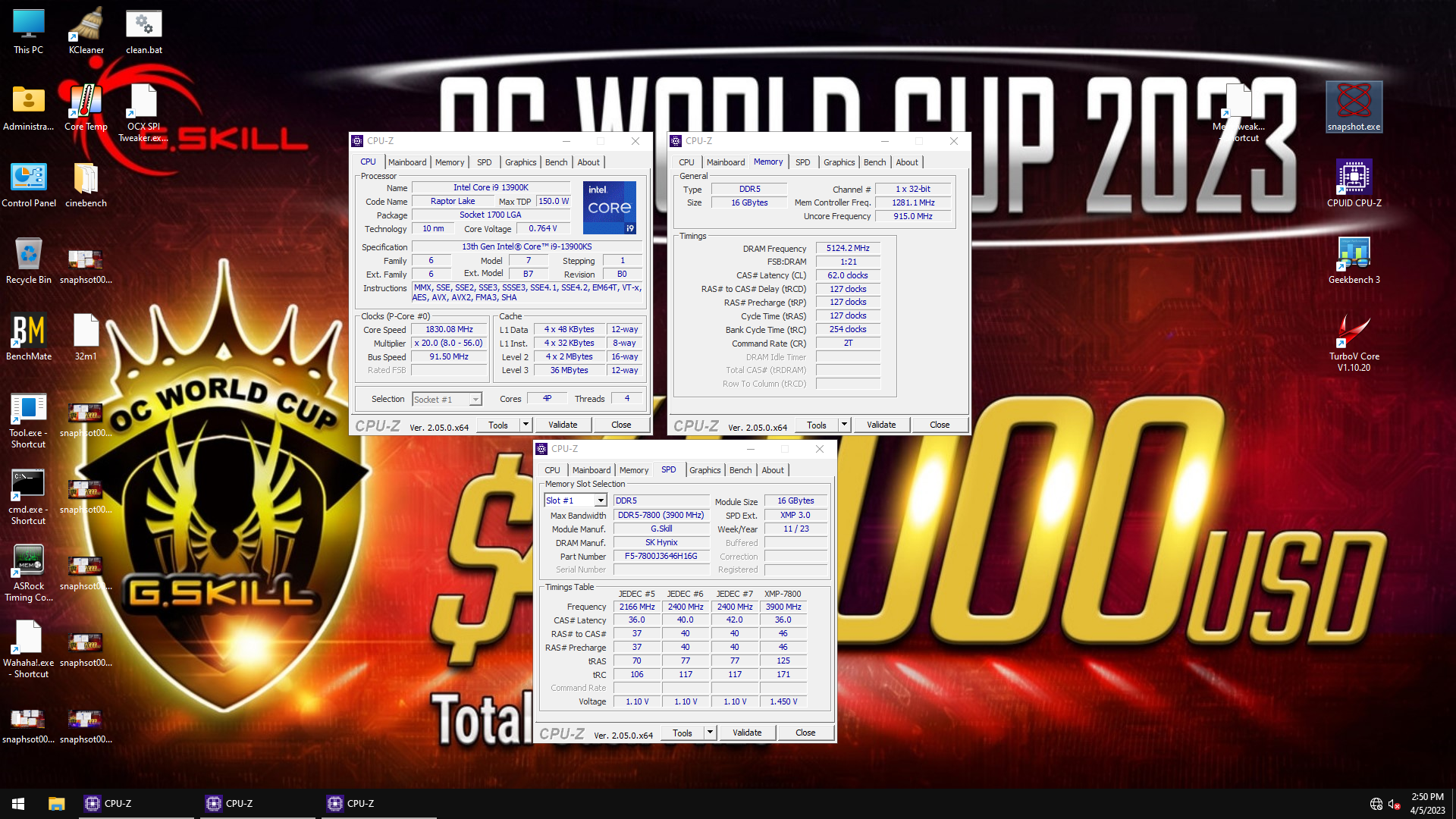Open Tools dropdown arrow in Memory window
1456x819 pixels.
pos(844,425)
